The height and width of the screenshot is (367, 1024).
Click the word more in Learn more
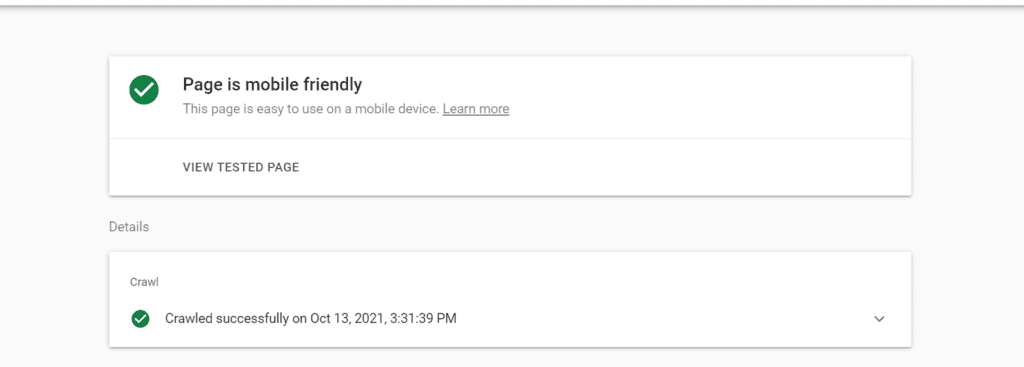pyautogui.click(x=493, y=109)
